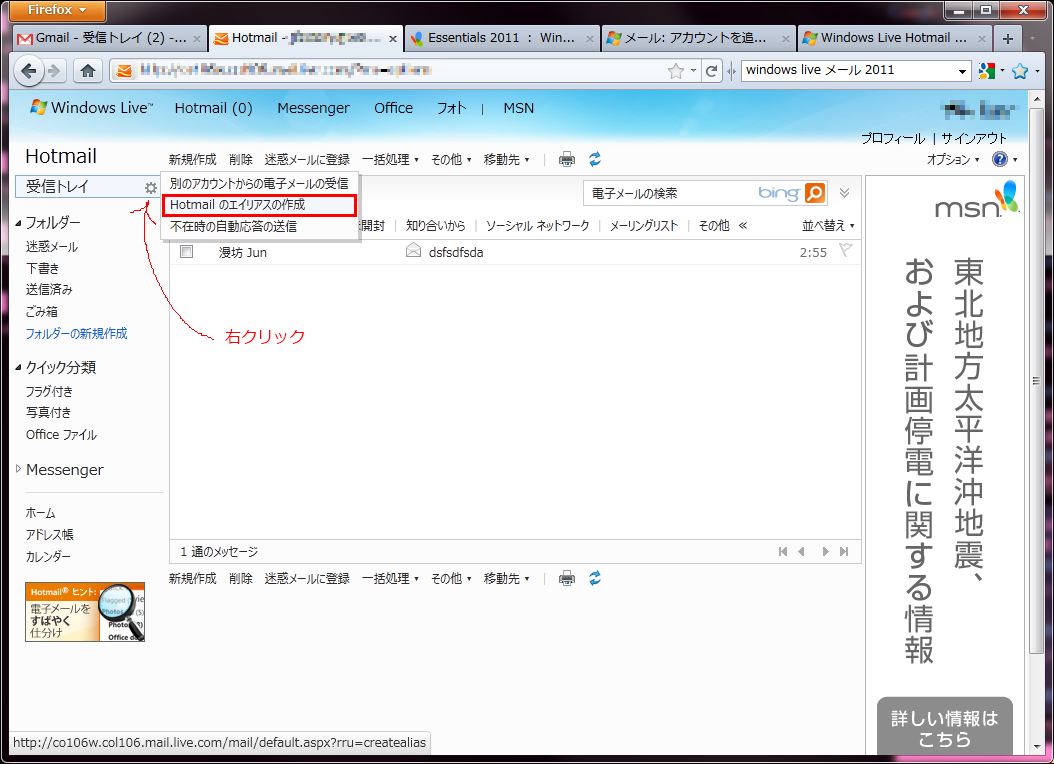
Task: Open inbox gear options icon
Action: 151,188
